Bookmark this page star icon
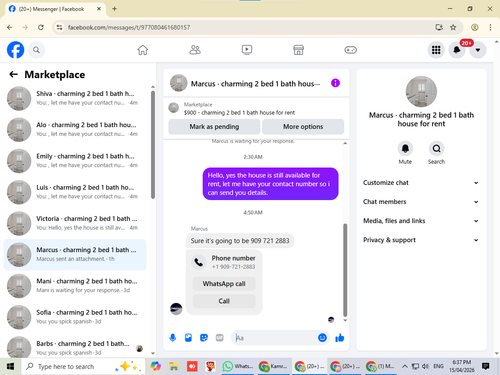 click(x=453, y=27)
